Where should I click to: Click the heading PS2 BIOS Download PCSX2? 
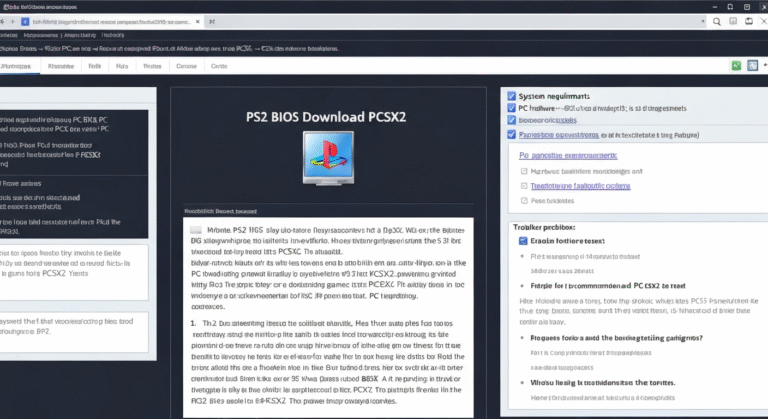point(326,117)
